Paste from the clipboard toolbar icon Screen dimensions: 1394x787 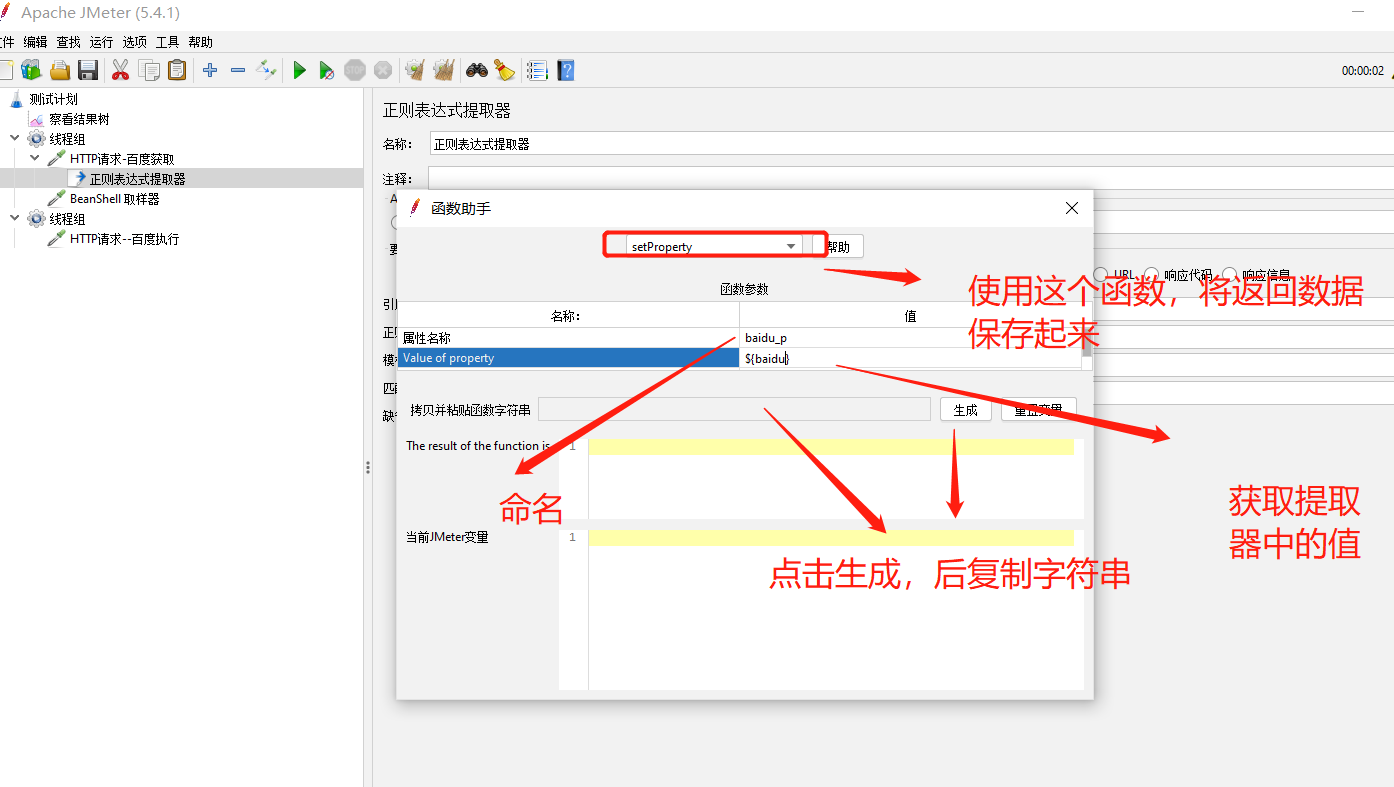pyautogui.click(x=177, y=70)
